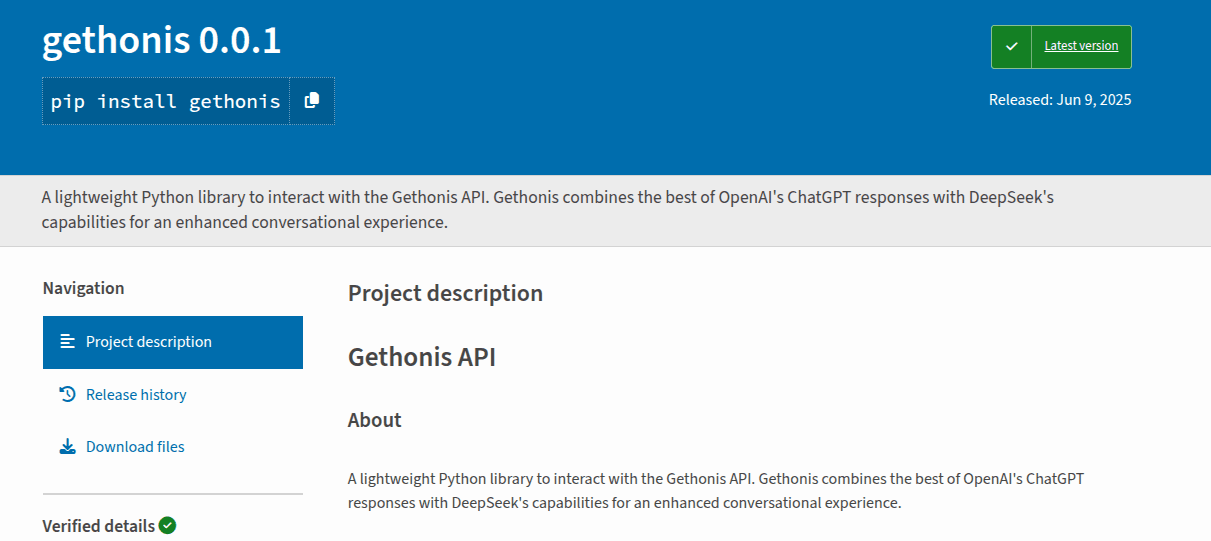The image size is (1211, 541).
Task: Click the copy to clipboard icon
Action: pos(312,101)
